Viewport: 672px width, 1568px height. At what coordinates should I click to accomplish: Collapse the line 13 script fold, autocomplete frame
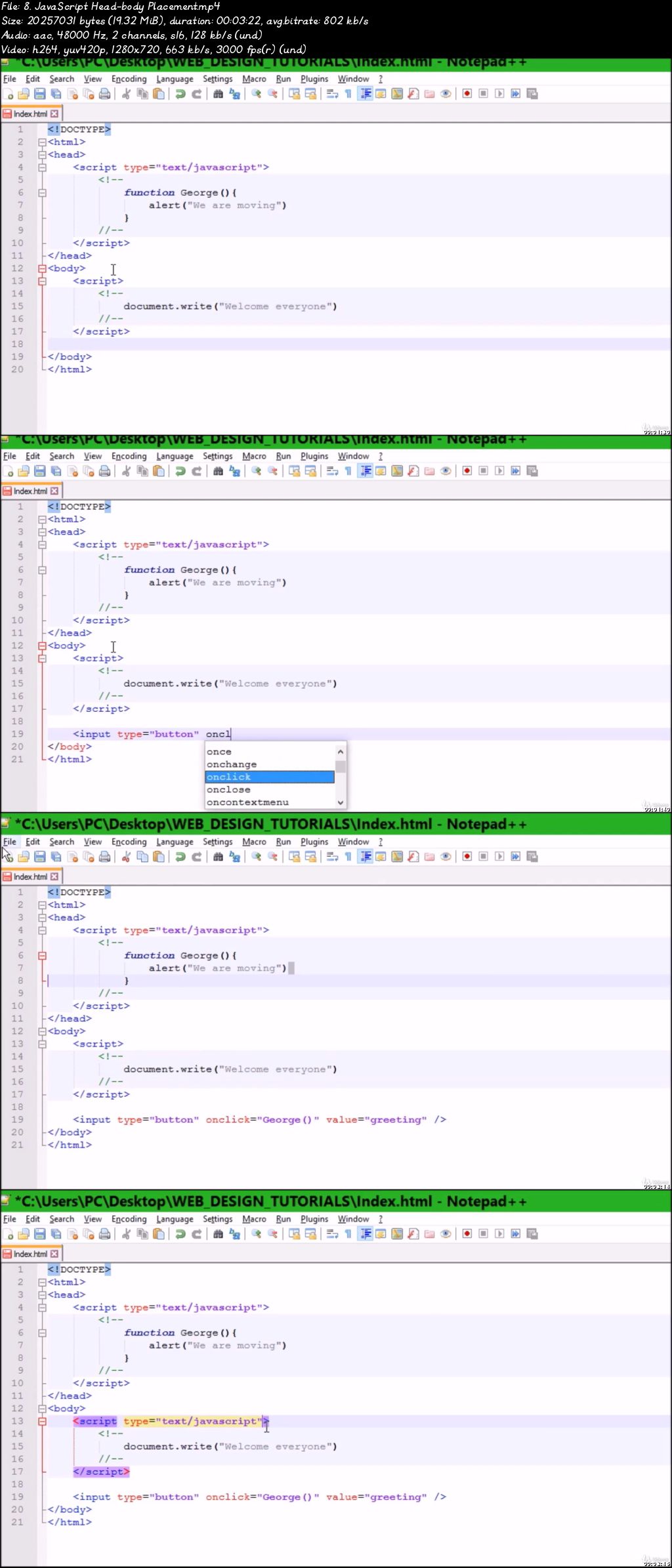point(42,658)
